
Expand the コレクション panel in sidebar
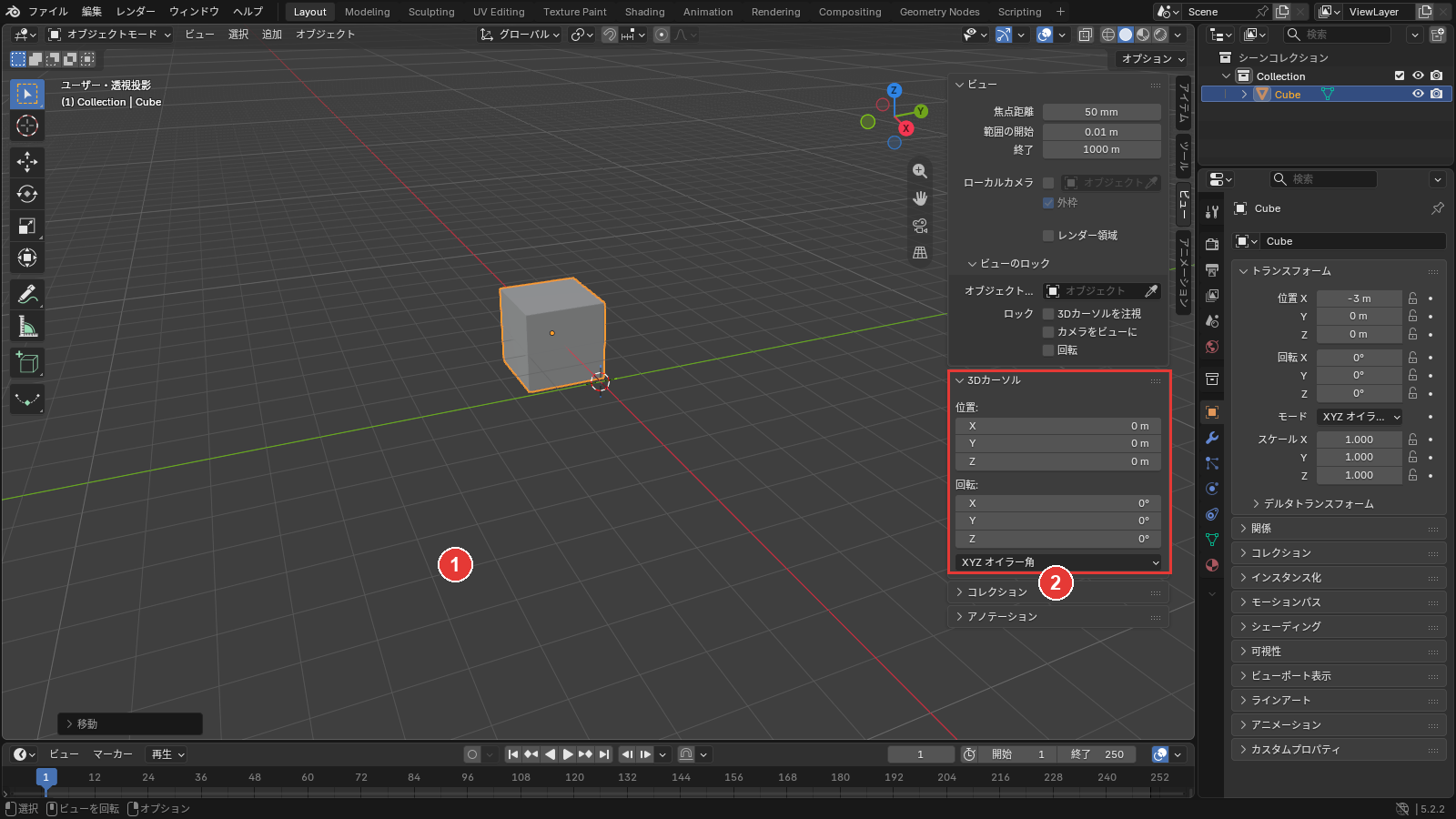point(1058,592)
